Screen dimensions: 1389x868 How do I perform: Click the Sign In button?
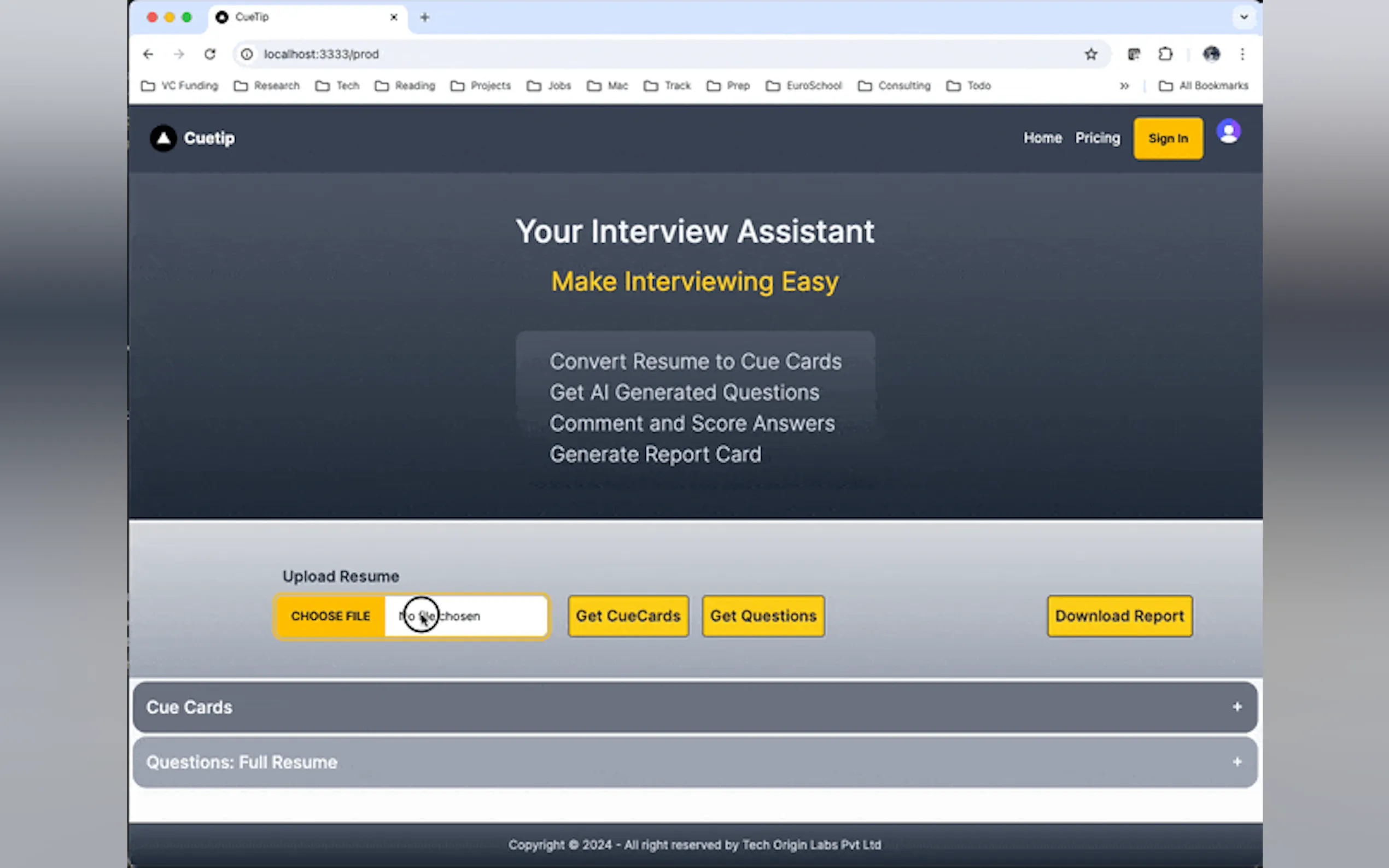1168,138
